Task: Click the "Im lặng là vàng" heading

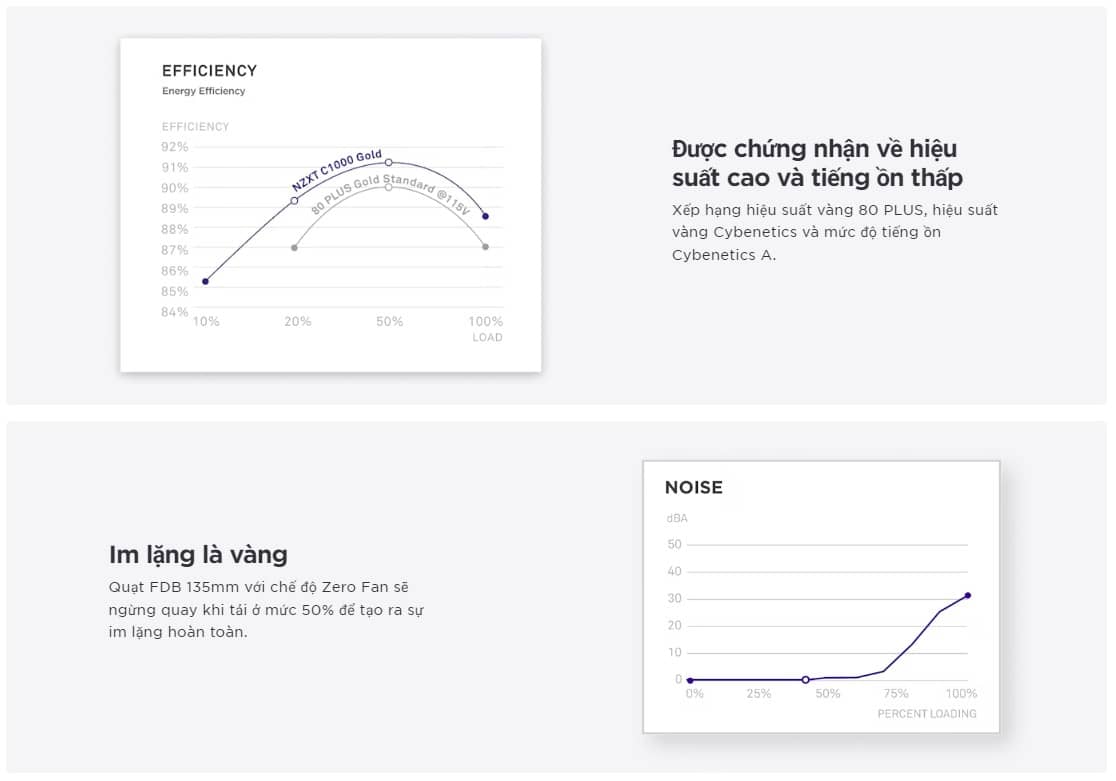Action: coord(198,554)
